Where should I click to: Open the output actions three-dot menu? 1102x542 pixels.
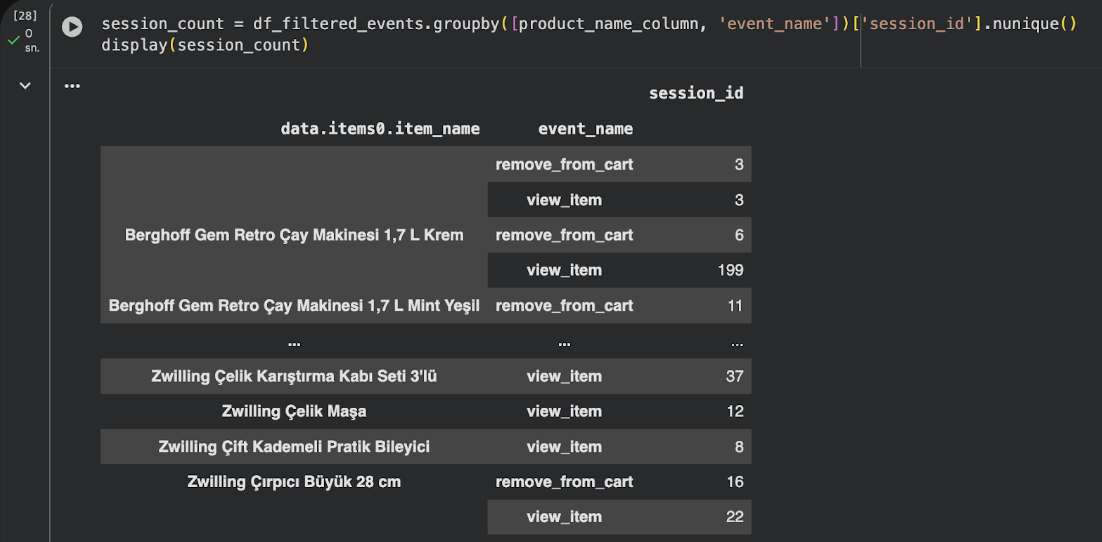72,86
